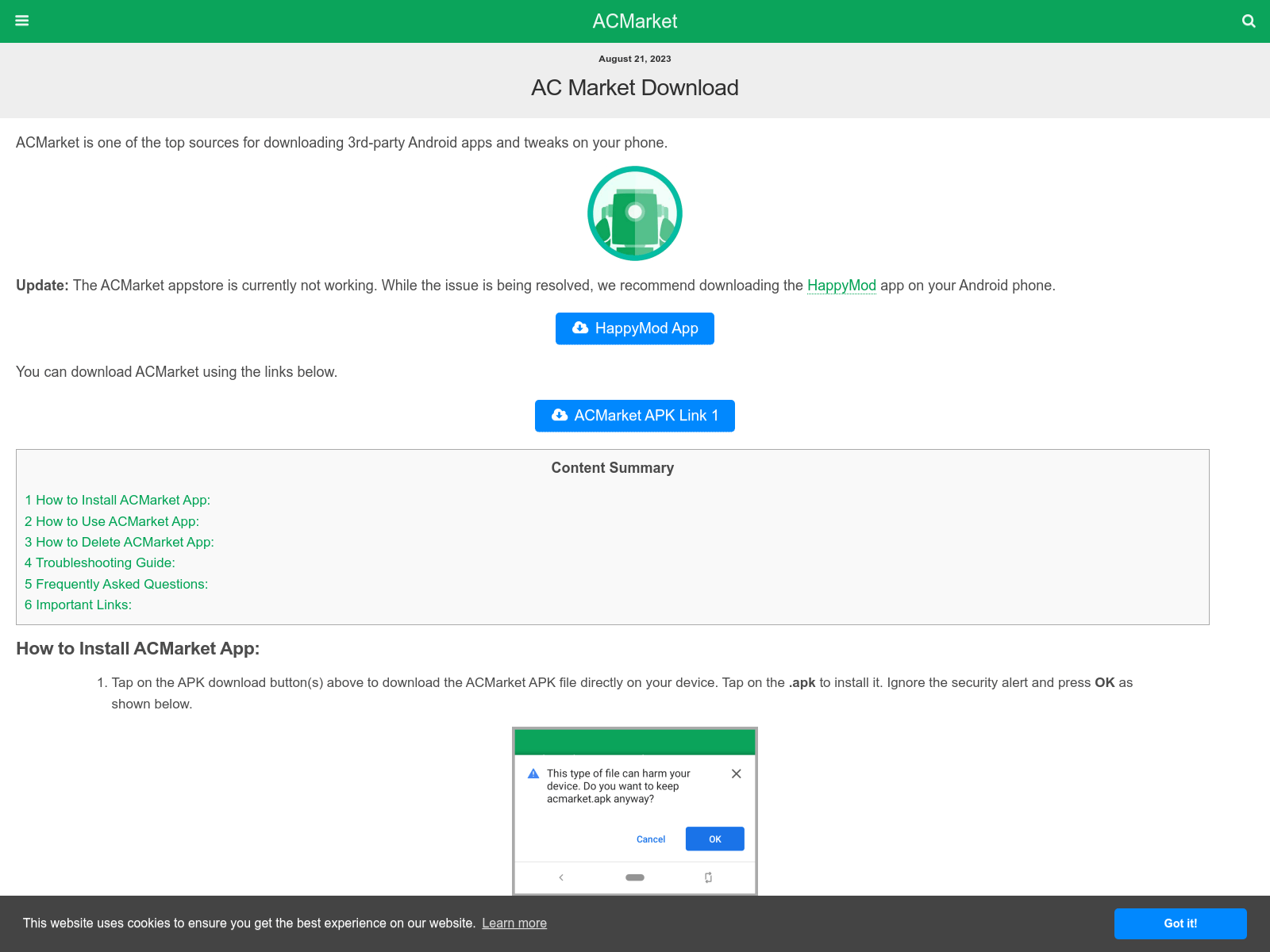
Task: Jump to How to Delete ACMarket App
Action: point(119,542)
